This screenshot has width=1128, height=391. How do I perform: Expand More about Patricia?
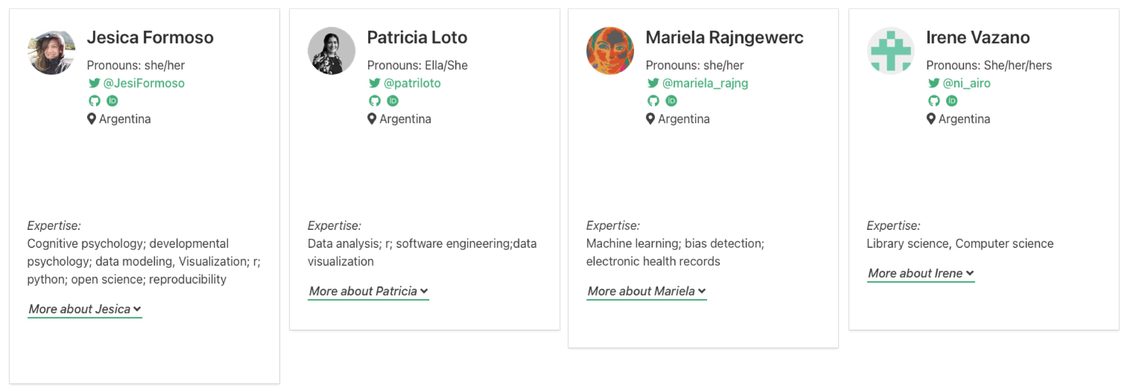[x=368, y=291]
